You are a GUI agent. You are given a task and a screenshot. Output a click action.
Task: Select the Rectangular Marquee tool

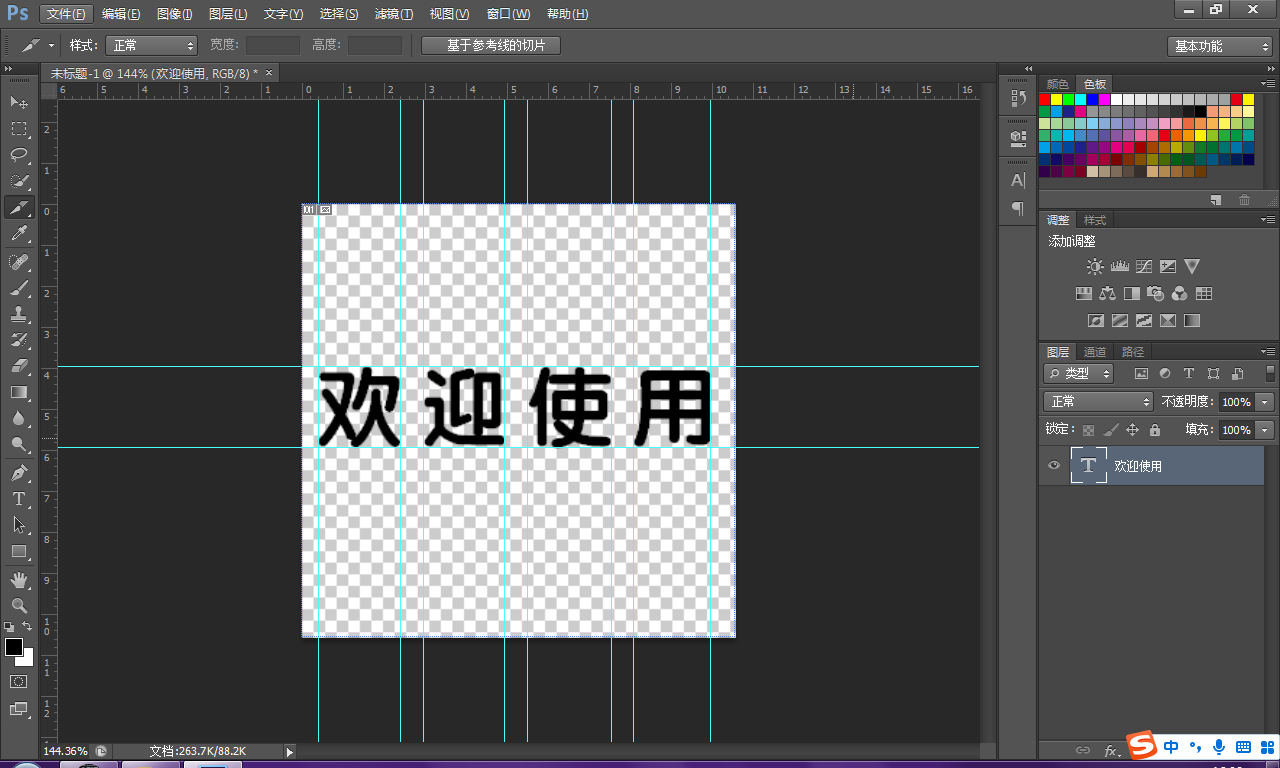point(19,129)
